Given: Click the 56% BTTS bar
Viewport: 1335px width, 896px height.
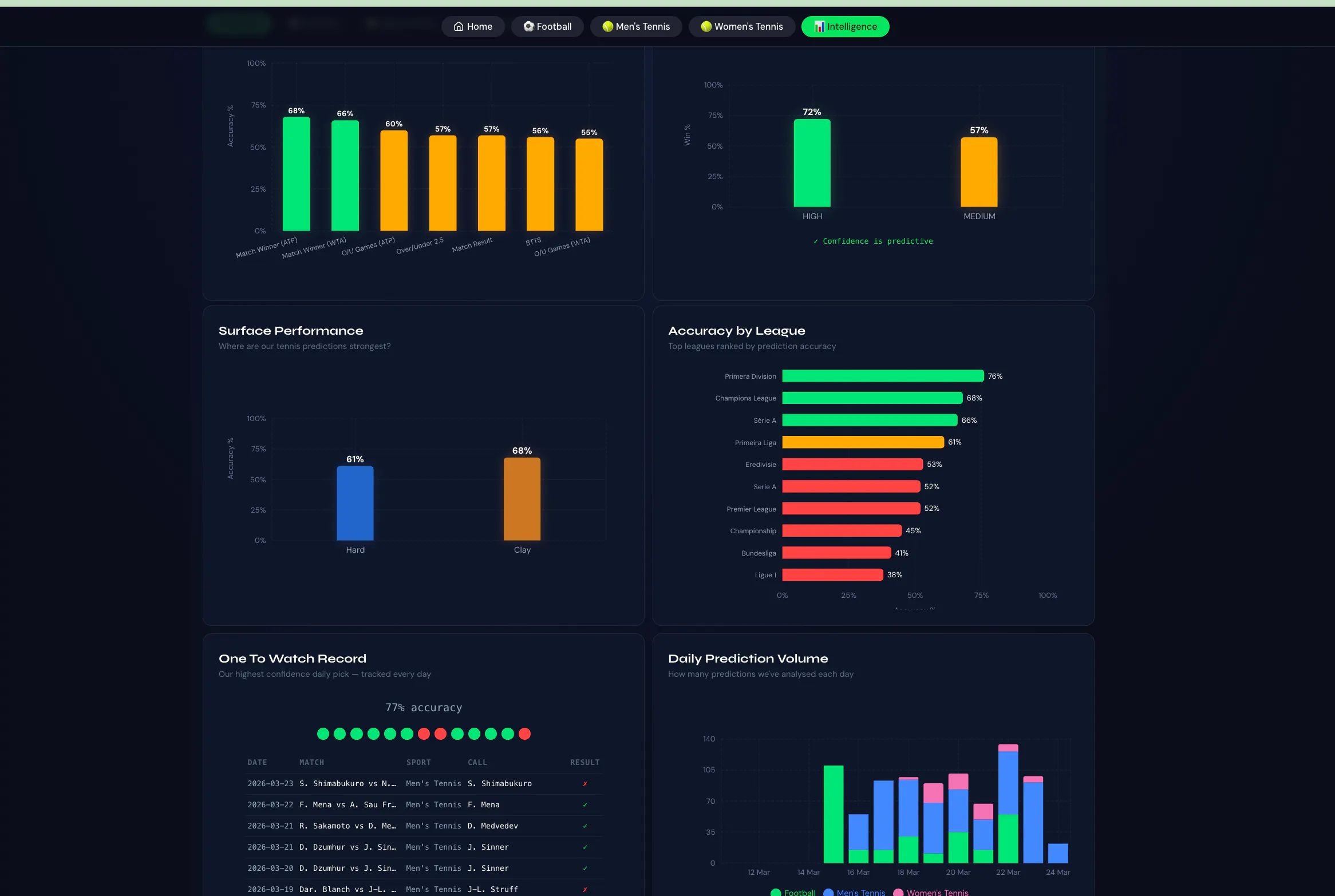Looking at the screenshot, I should (540, 184).
